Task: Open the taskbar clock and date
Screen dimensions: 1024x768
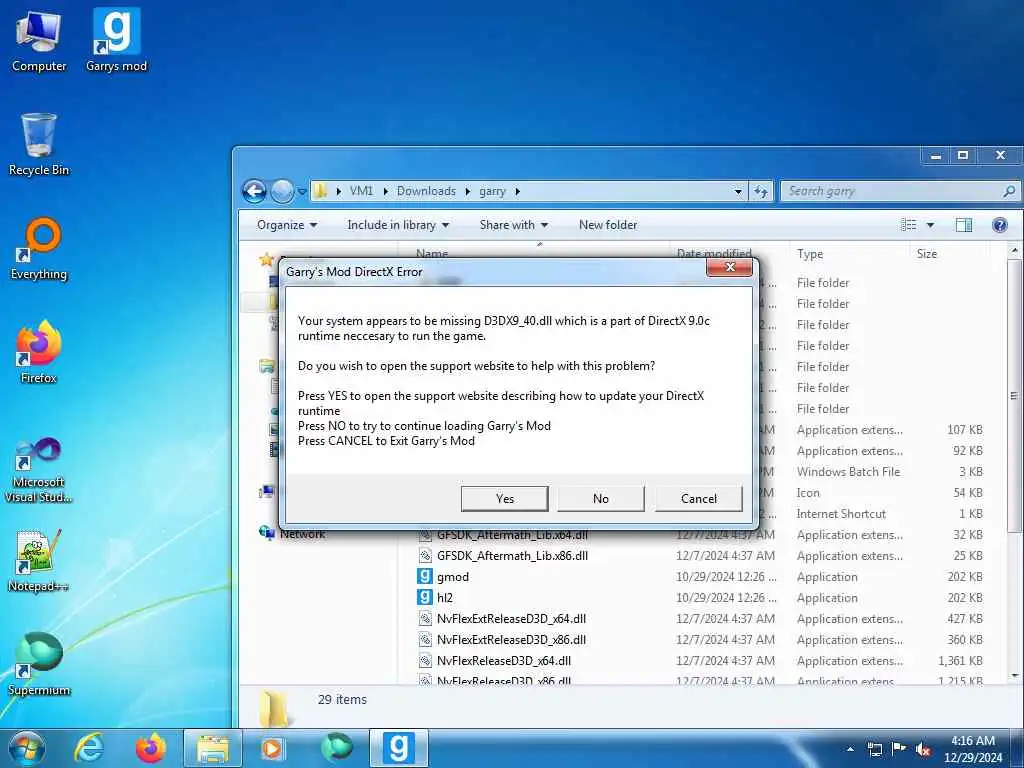Action: coord(972,749)
